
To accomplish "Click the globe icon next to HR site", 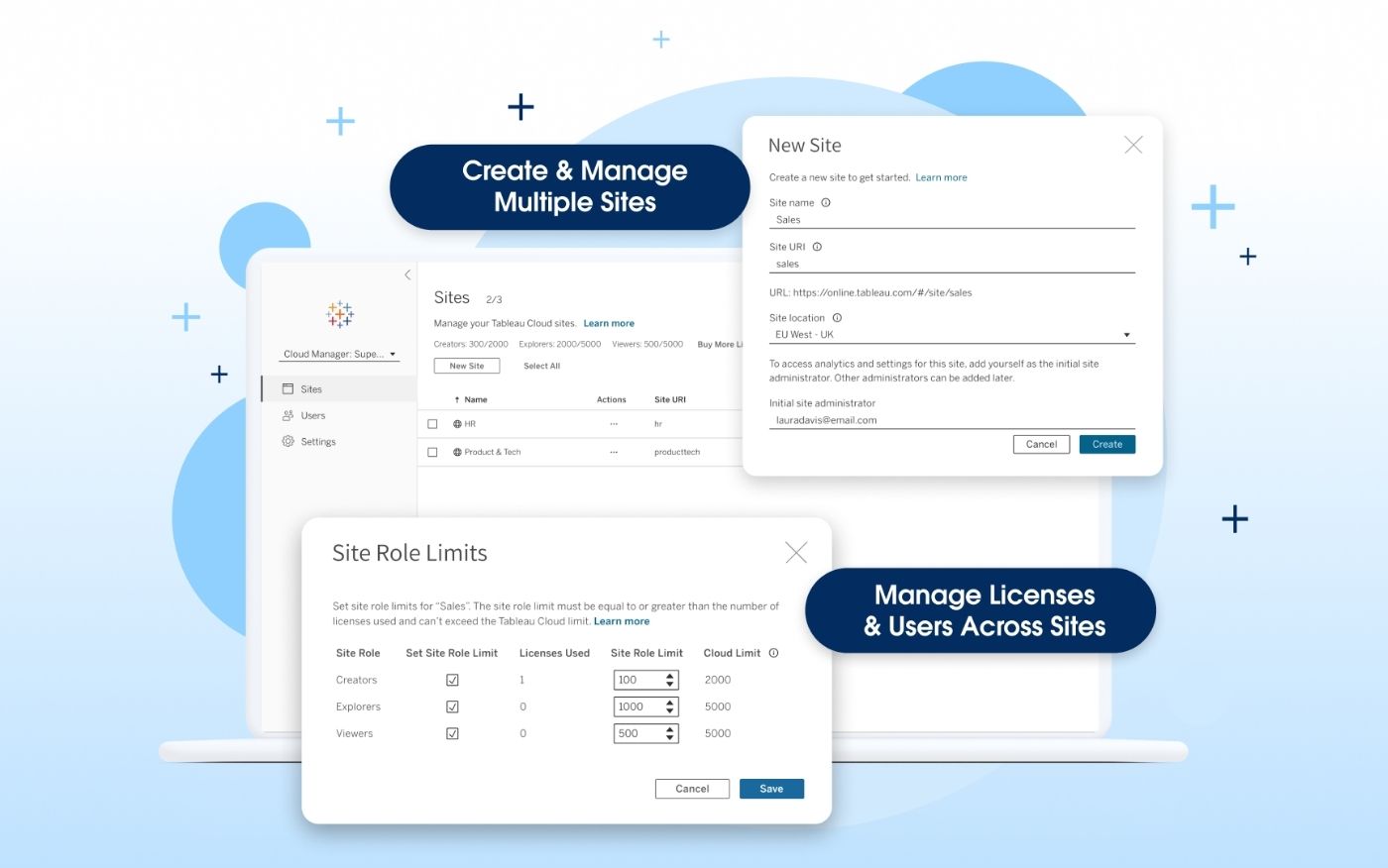I will coord(456,423).
